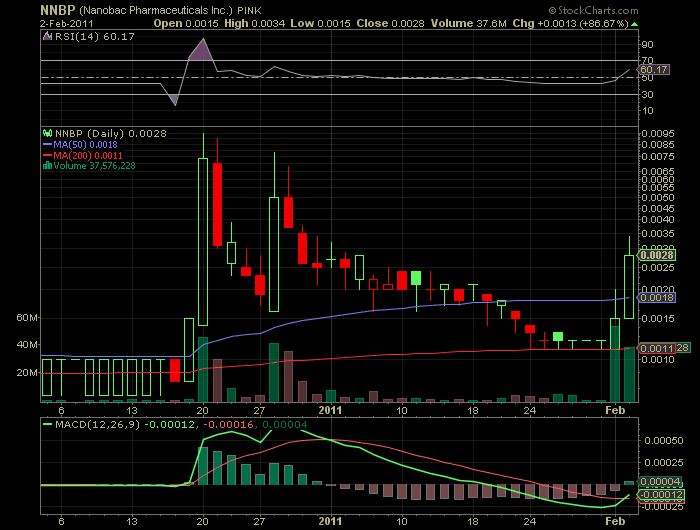
Task: Click the volume bars icon in the legend
Action: [47, 166]
